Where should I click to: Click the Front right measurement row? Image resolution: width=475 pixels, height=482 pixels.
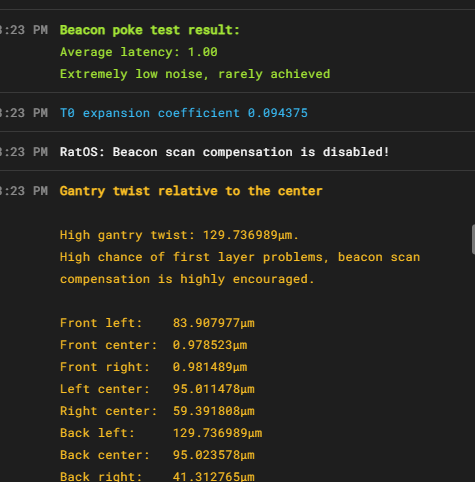tap(154, 367)
